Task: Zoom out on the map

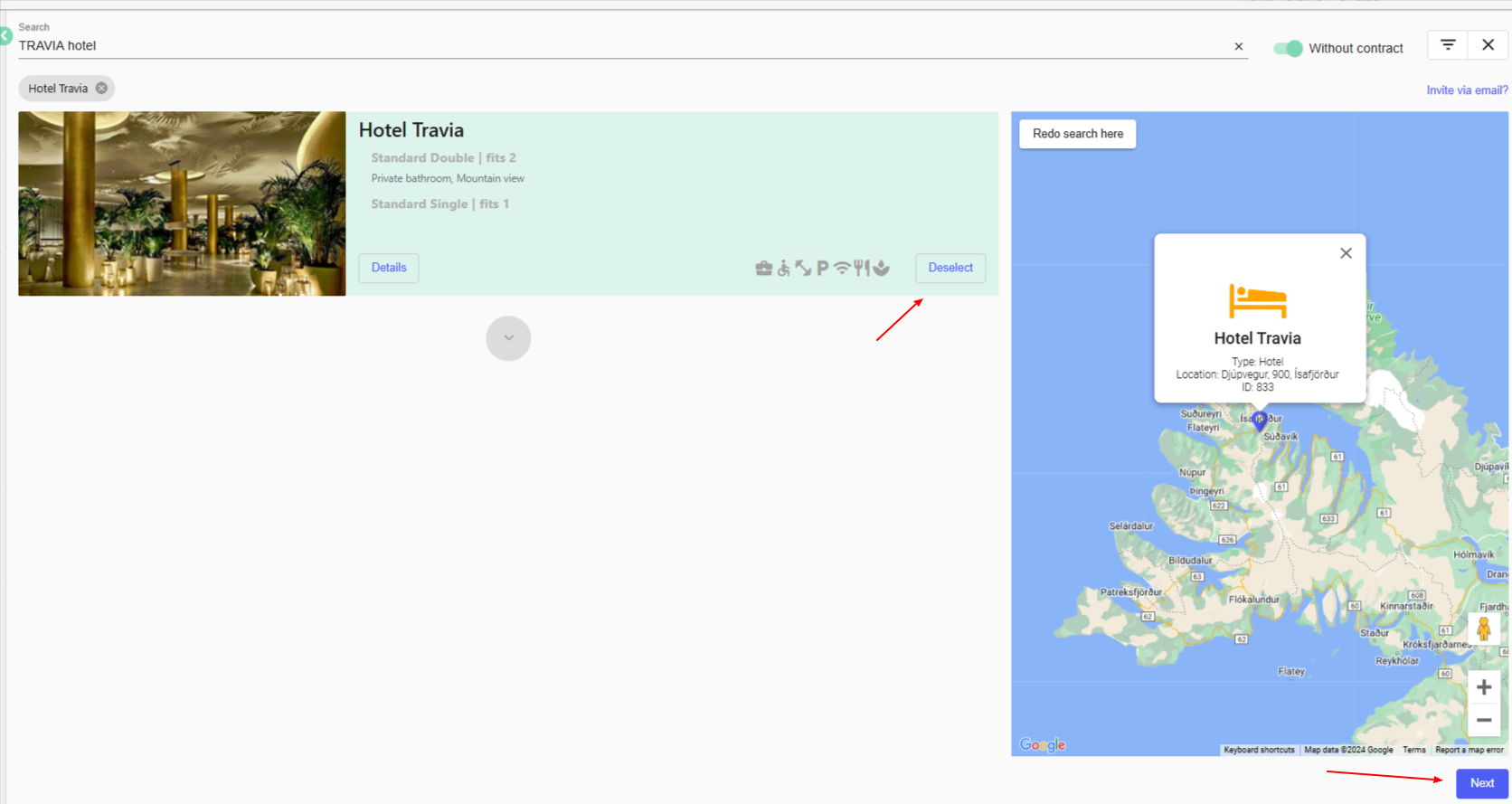Action: tap(1484, 721)
